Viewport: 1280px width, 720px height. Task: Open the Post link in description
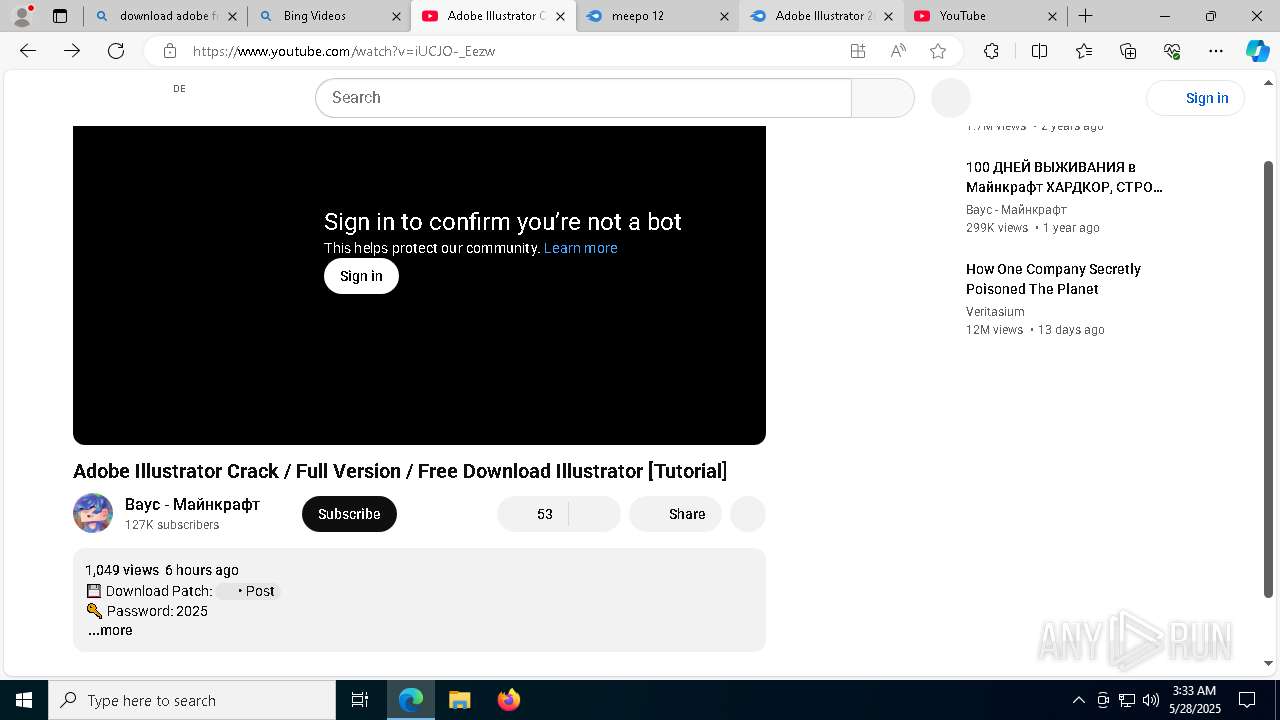[x=249, y=591]
